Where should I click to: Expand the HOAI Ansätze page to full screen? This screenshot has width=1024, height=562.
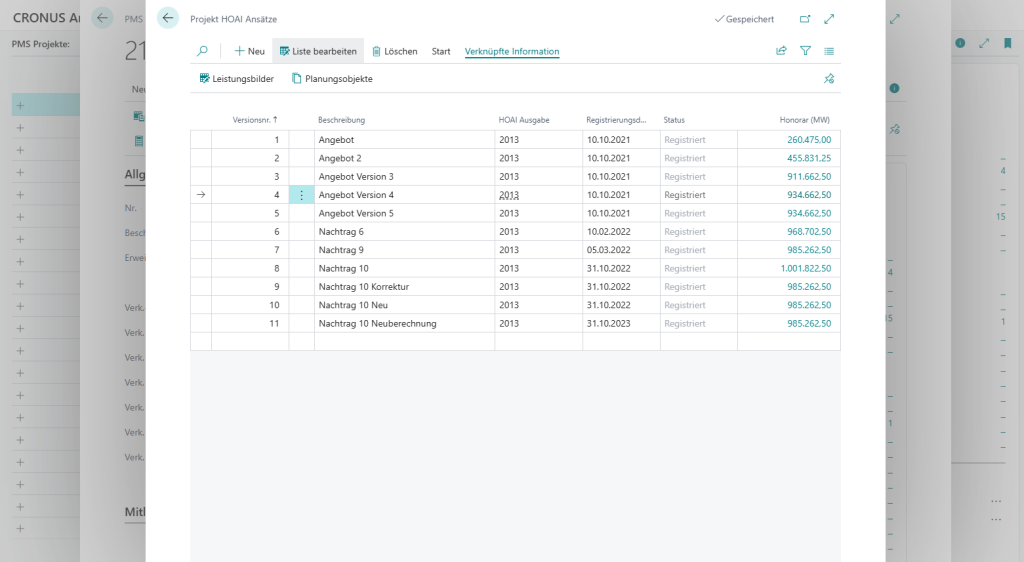[x=829, y=19]
